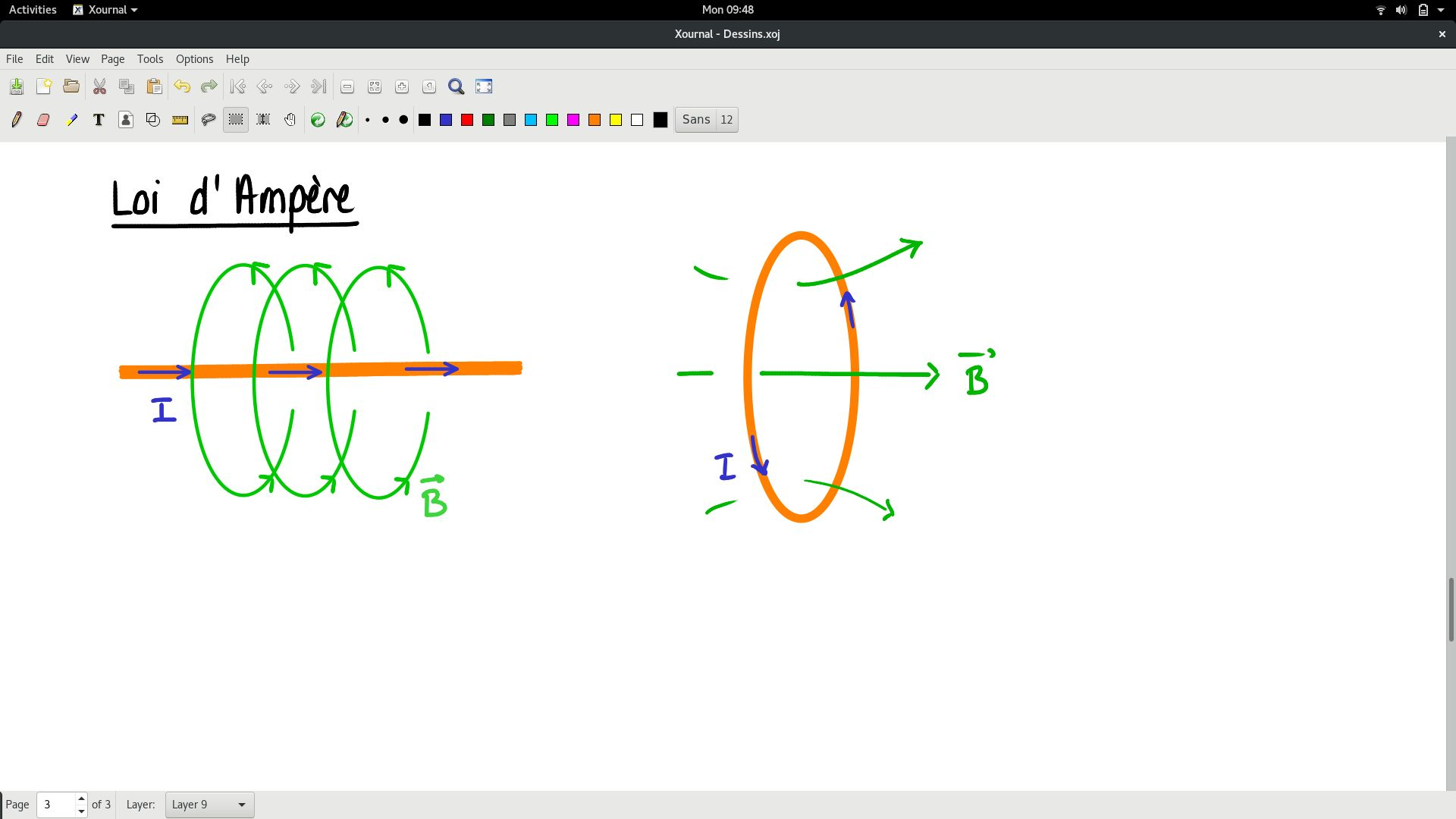Activate the Insert Image tool
The width and height of the screenshot is (1456, 819).
126,120
